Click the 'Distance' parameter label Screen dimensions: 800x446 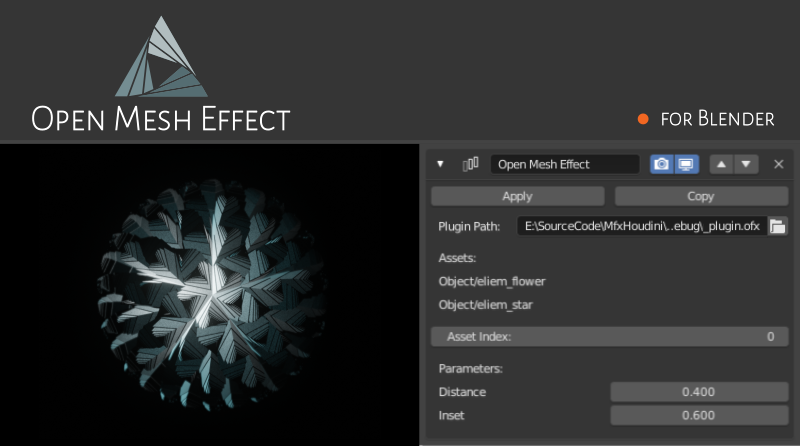coord(462,392)
